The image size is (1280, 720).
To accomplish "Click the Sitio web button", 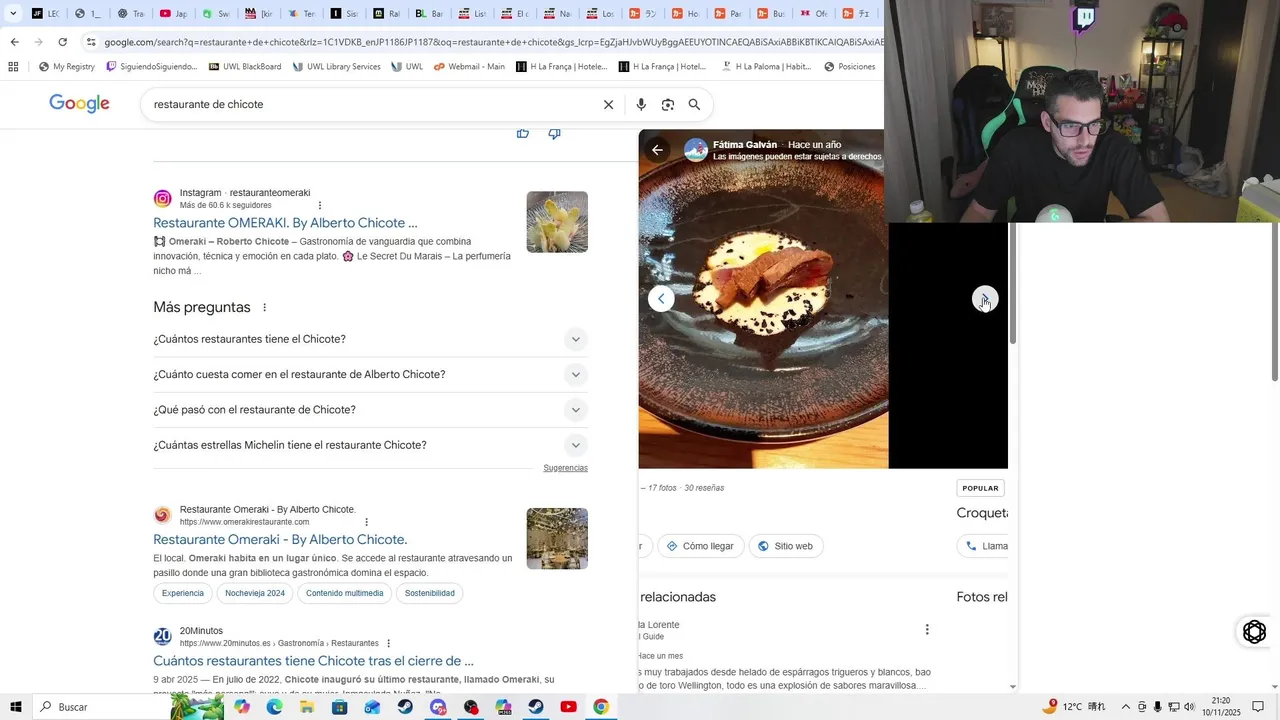I will pos(785,546).
